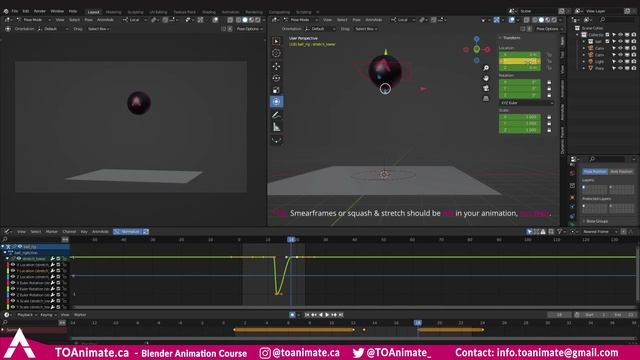The height and width of the screenshot is (360, 640).
Task: Click the play reverse button
Action: (x=321, y=315)
